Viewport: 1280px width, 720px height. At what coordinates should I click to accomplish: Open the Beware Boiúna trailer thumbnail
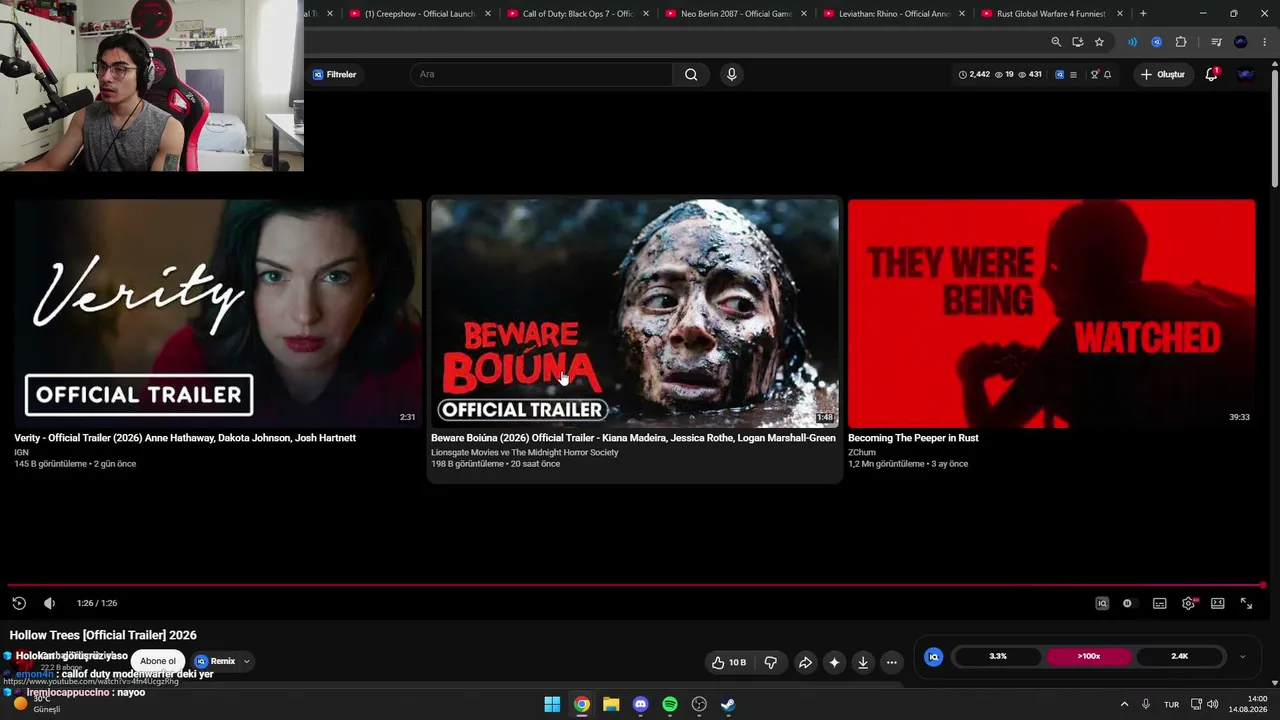click(x=635, y=313)
